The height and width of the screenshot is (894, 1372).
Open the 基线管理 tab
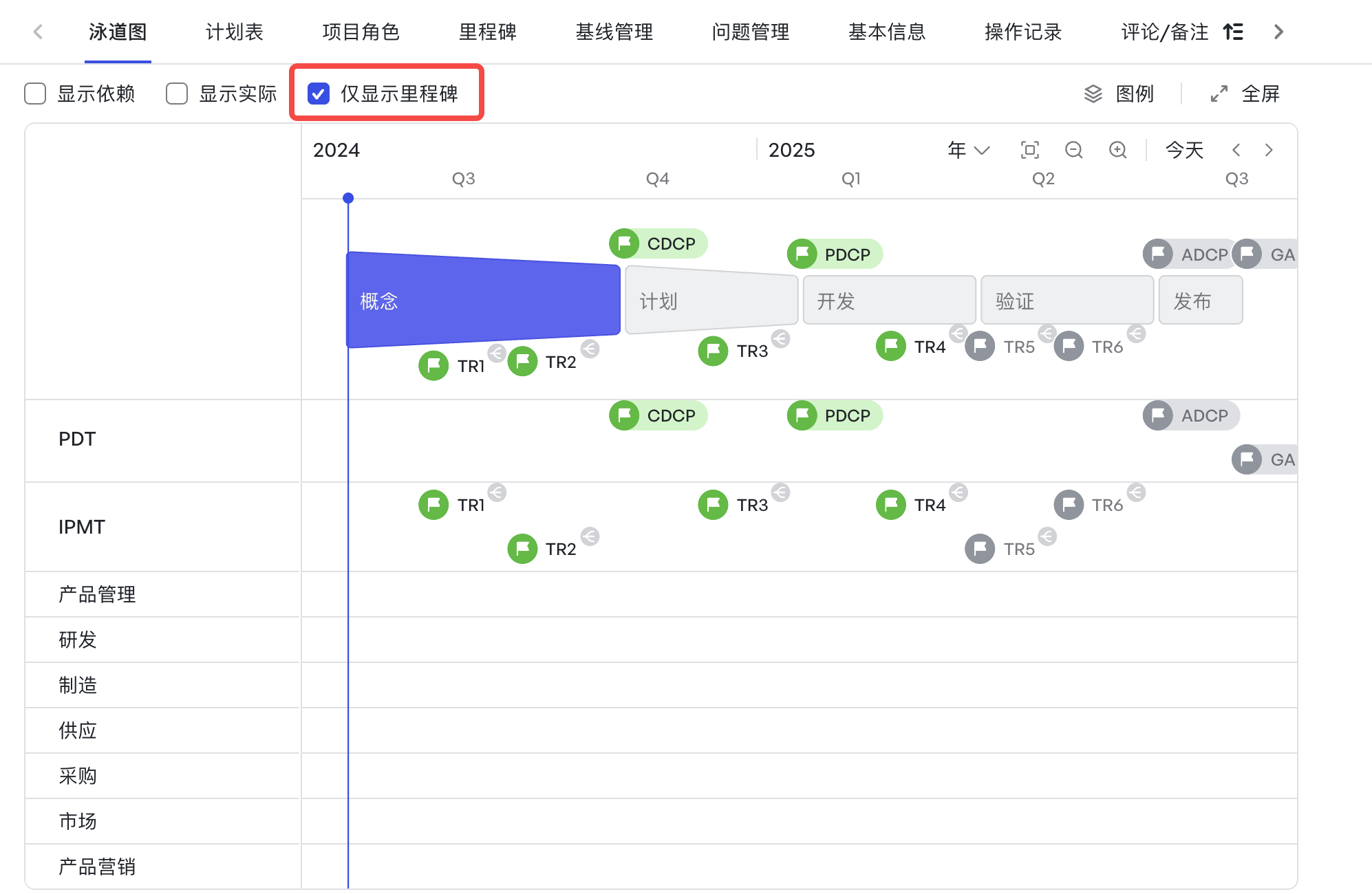(x=614, y=32)
